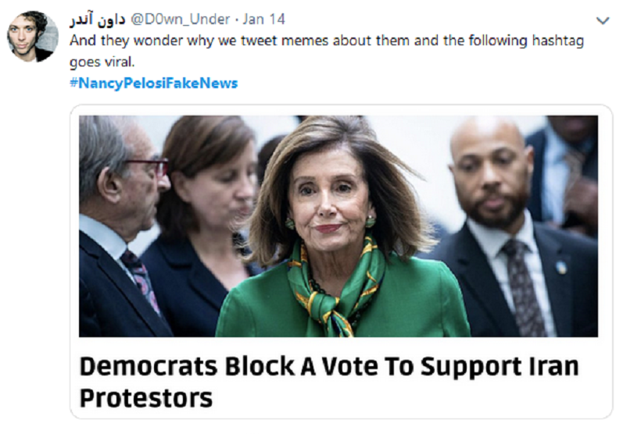Expand the tweet options chevron menu
Viewport: 623px width, 434px height.
tap(603, 20)
